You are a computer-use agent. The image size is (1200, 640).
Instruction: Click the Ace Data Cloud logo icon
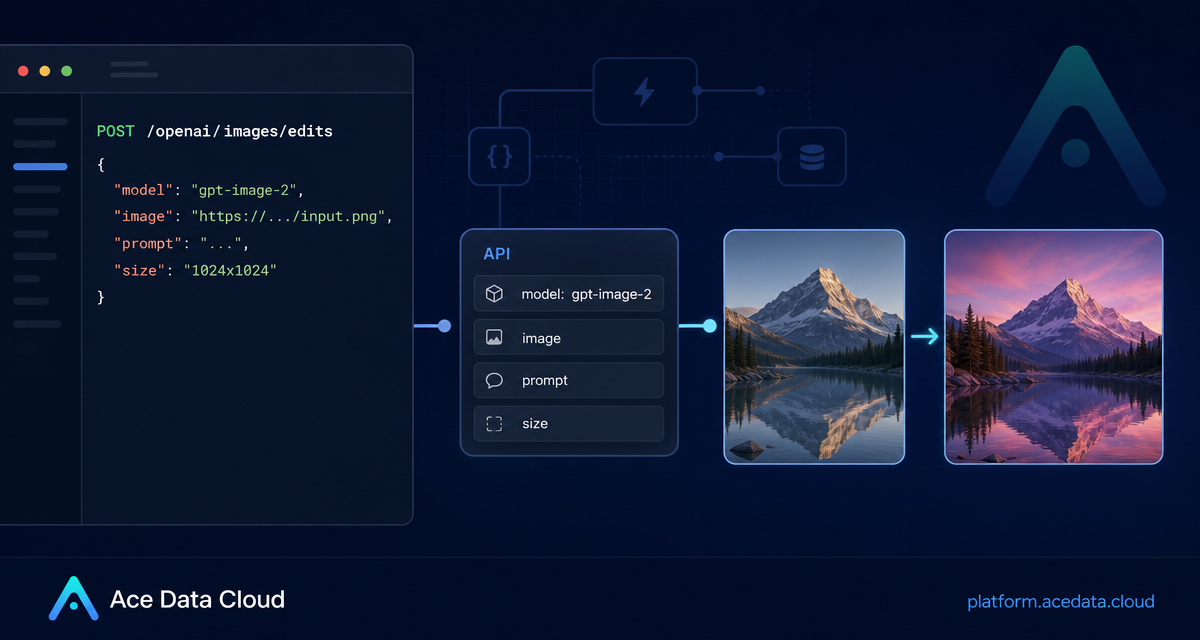coord(73,599)
